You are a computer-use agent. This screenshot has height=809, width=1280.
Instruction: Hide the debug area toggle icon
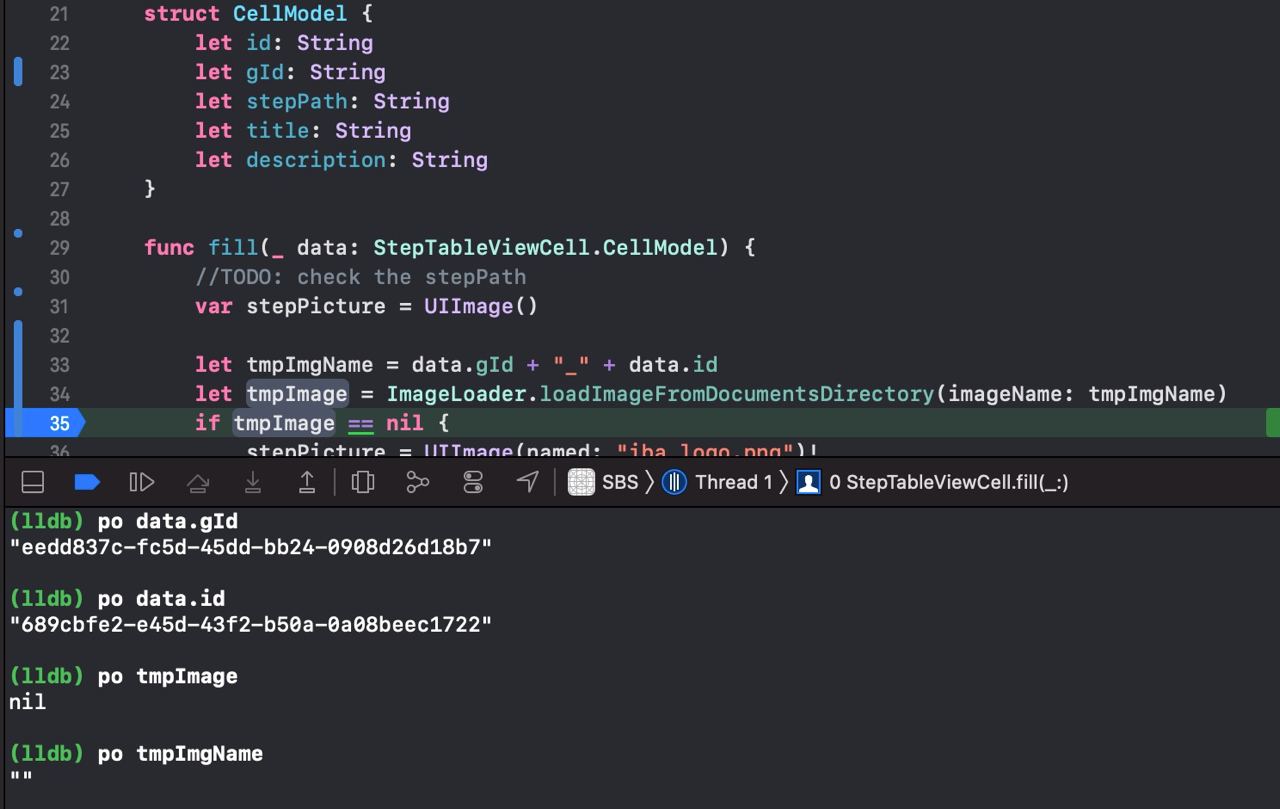click(33, 482)
